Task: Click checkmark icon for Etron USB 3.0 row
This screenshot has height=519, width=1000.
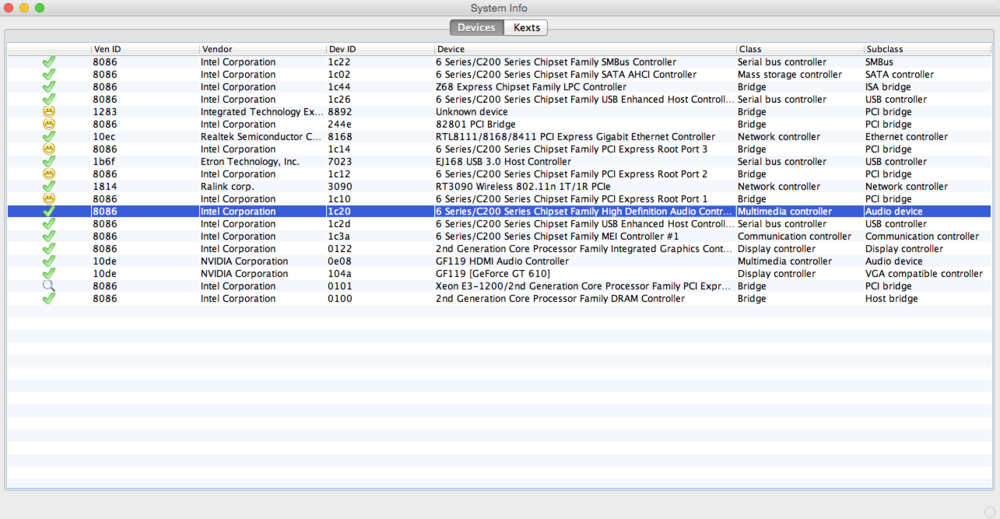Action: (48, 162)
